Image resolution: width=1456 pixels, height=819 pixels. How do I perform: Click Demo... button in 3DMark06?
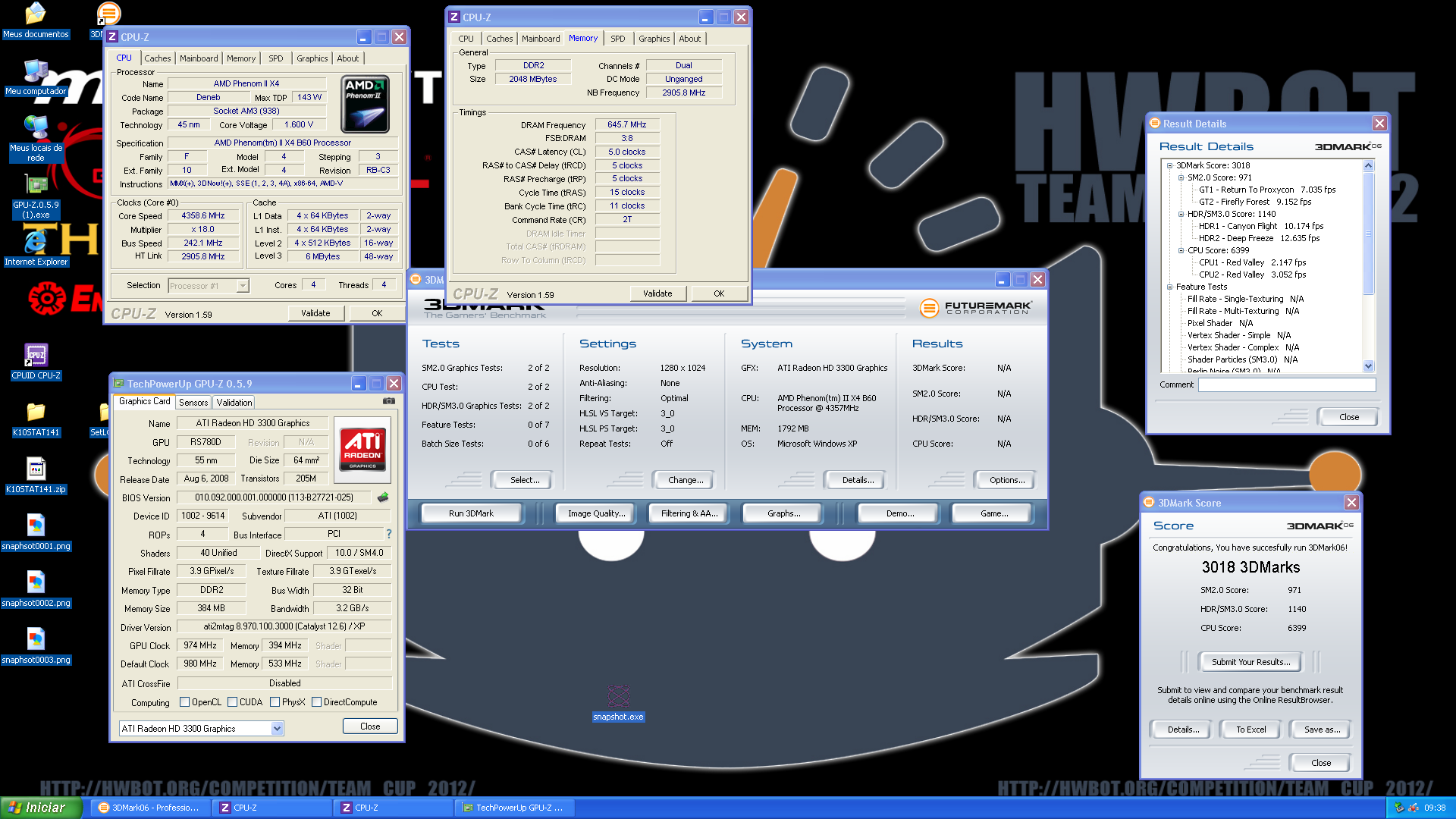click(x=899, y=513)
